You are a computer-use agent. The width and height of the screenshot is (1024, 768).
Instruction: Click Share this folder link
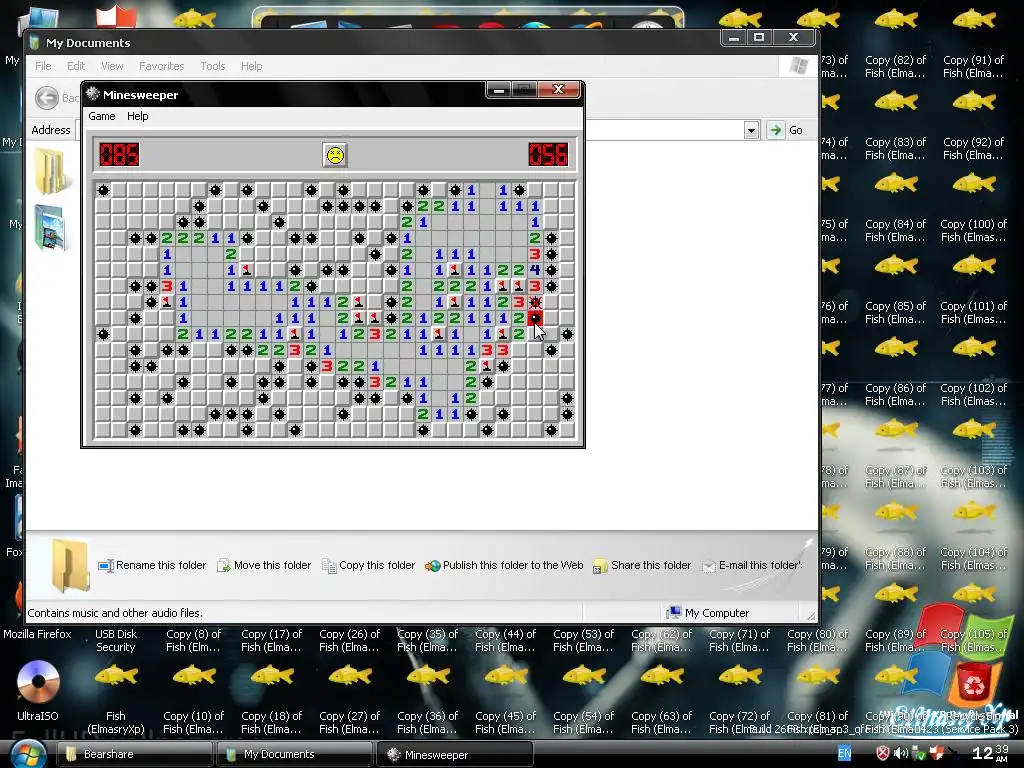click(642, 566)
